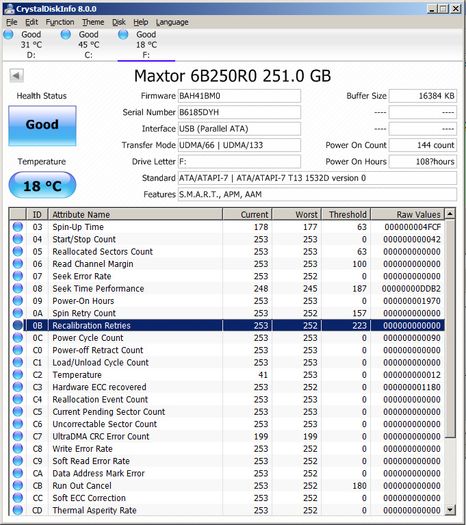The width and height of the screenshot is (466, 525).
Task: Click the status orb of Power-On Hours
Action: point(18,301)
